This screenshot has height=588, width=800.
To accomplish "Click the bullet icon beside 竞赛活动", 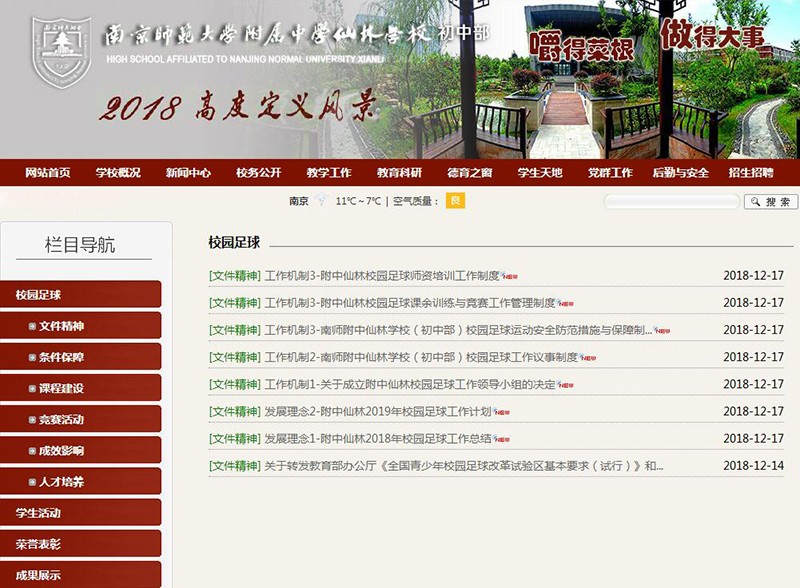I will tap(32, 420).
